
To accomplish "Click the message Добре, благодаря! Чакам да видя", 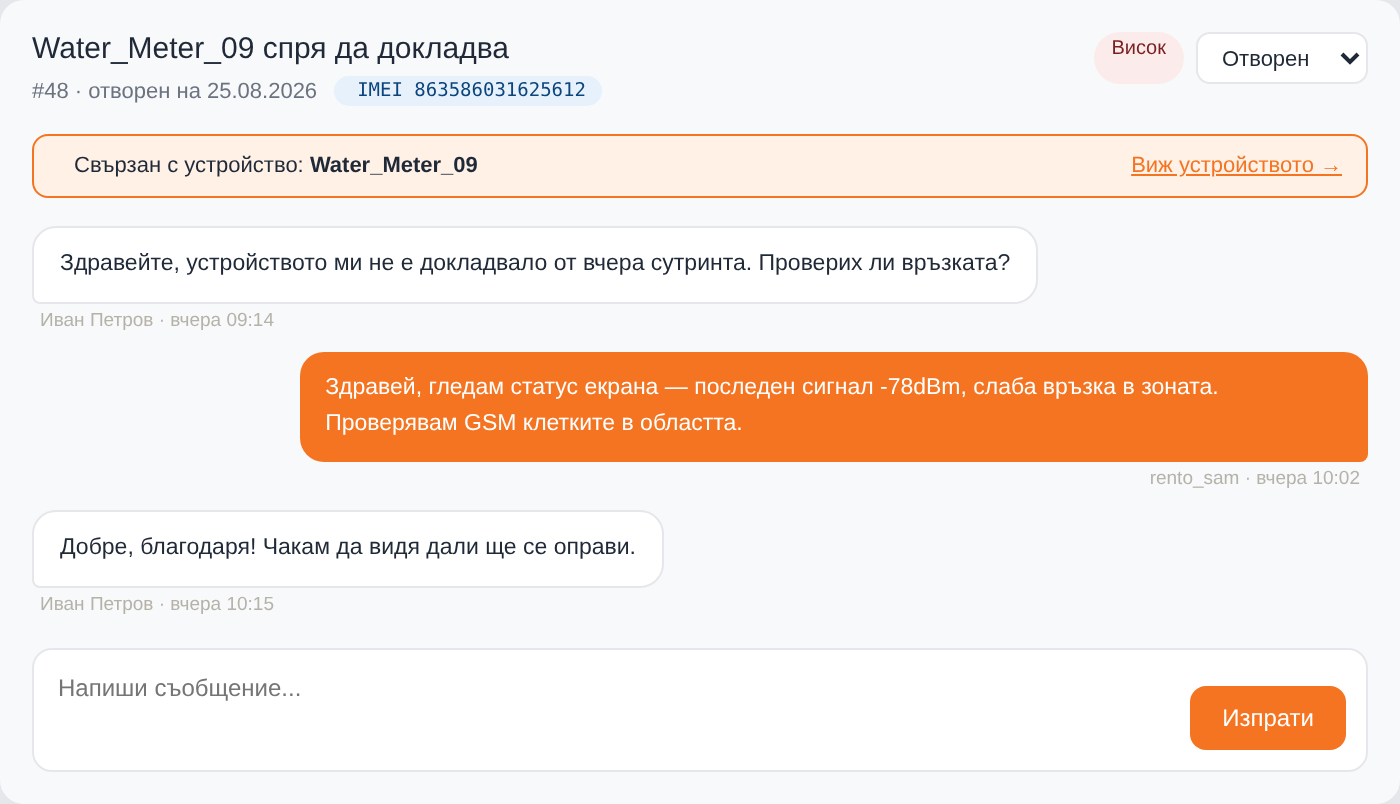I will click(x=348, y=548).
